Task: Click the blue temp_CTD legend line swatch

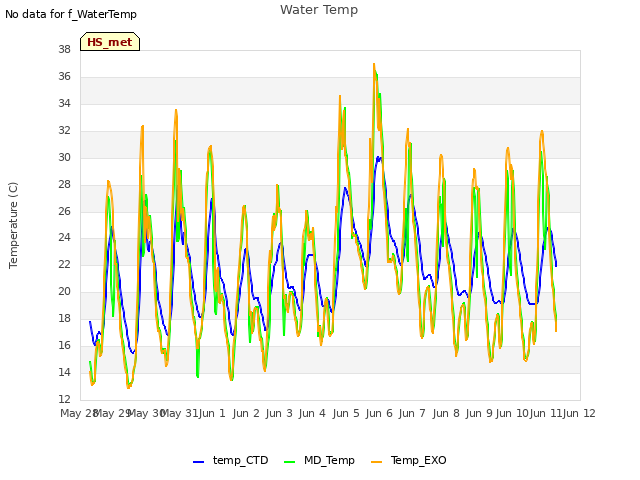Action: pyautogui.click(x=198, y=462)
